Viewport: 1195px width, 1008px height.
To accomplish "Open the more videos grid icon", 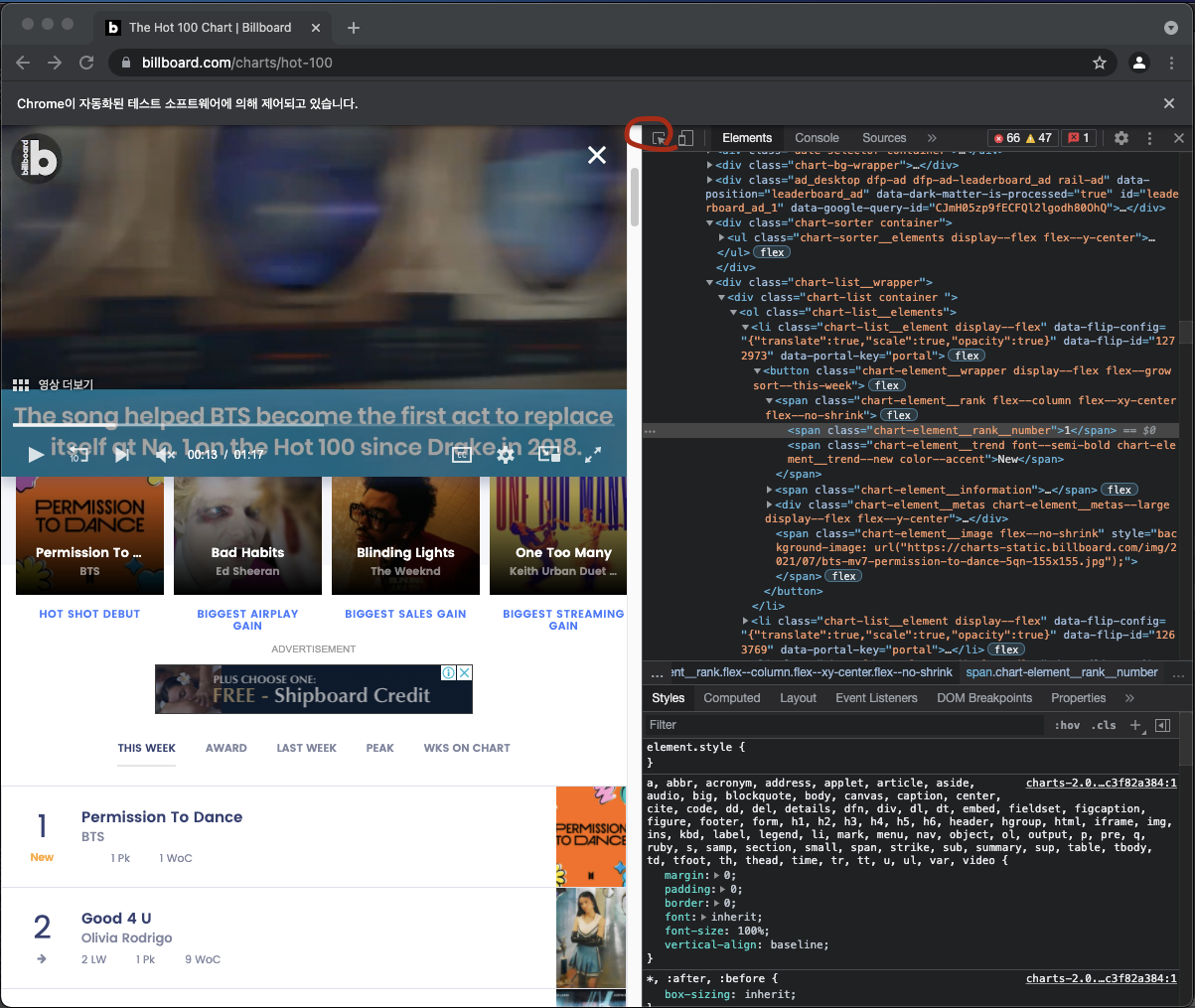I will tap(20, 384).
